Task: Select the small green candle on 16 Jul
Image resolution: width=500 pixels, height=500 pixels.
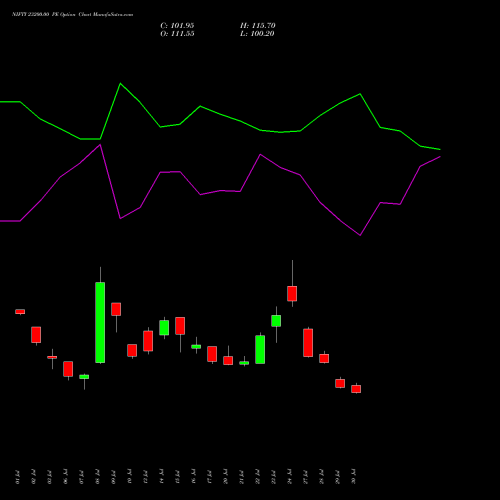Action: click(x=196, y=347)
